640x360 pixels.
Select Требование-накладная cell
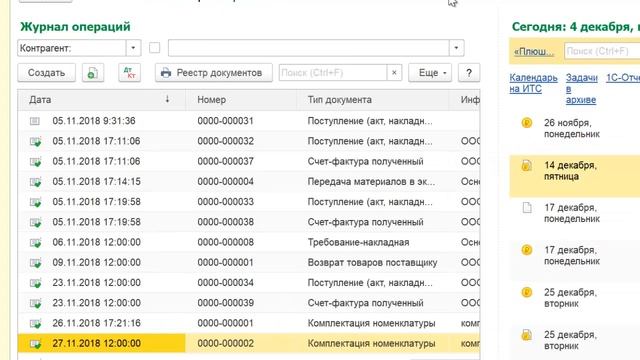pyautogui.click(x=358, y=242)
